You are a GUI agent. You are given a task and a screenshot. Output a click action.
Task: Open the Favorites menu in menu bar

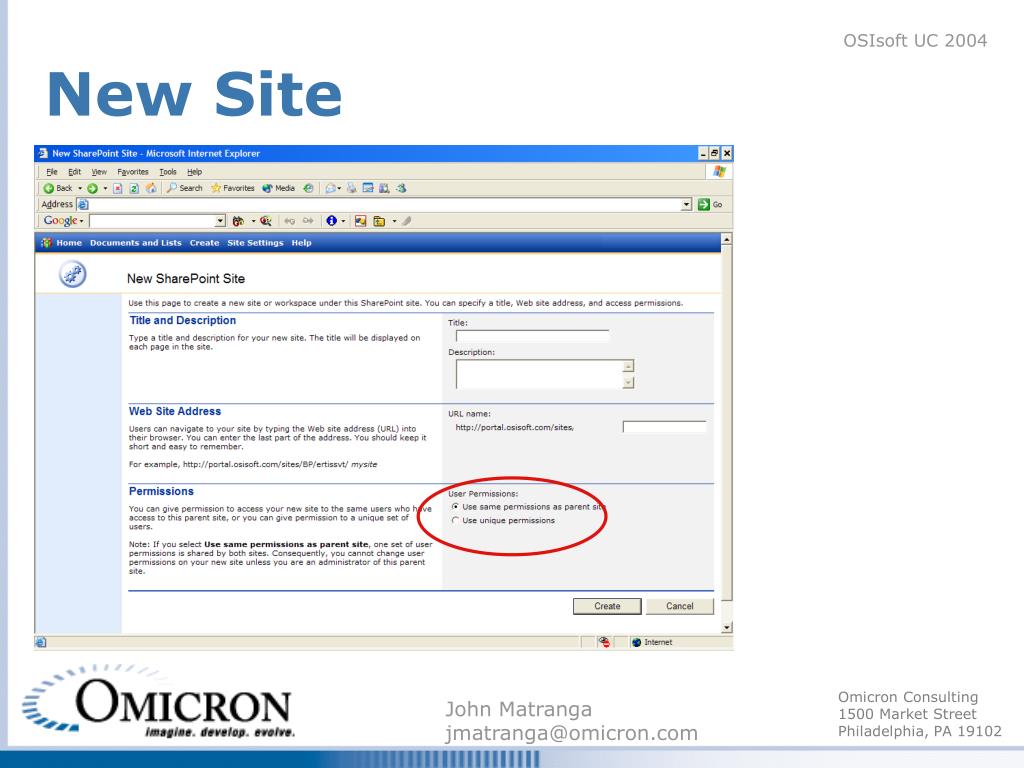pyautogui.click(x=133, y=172)
